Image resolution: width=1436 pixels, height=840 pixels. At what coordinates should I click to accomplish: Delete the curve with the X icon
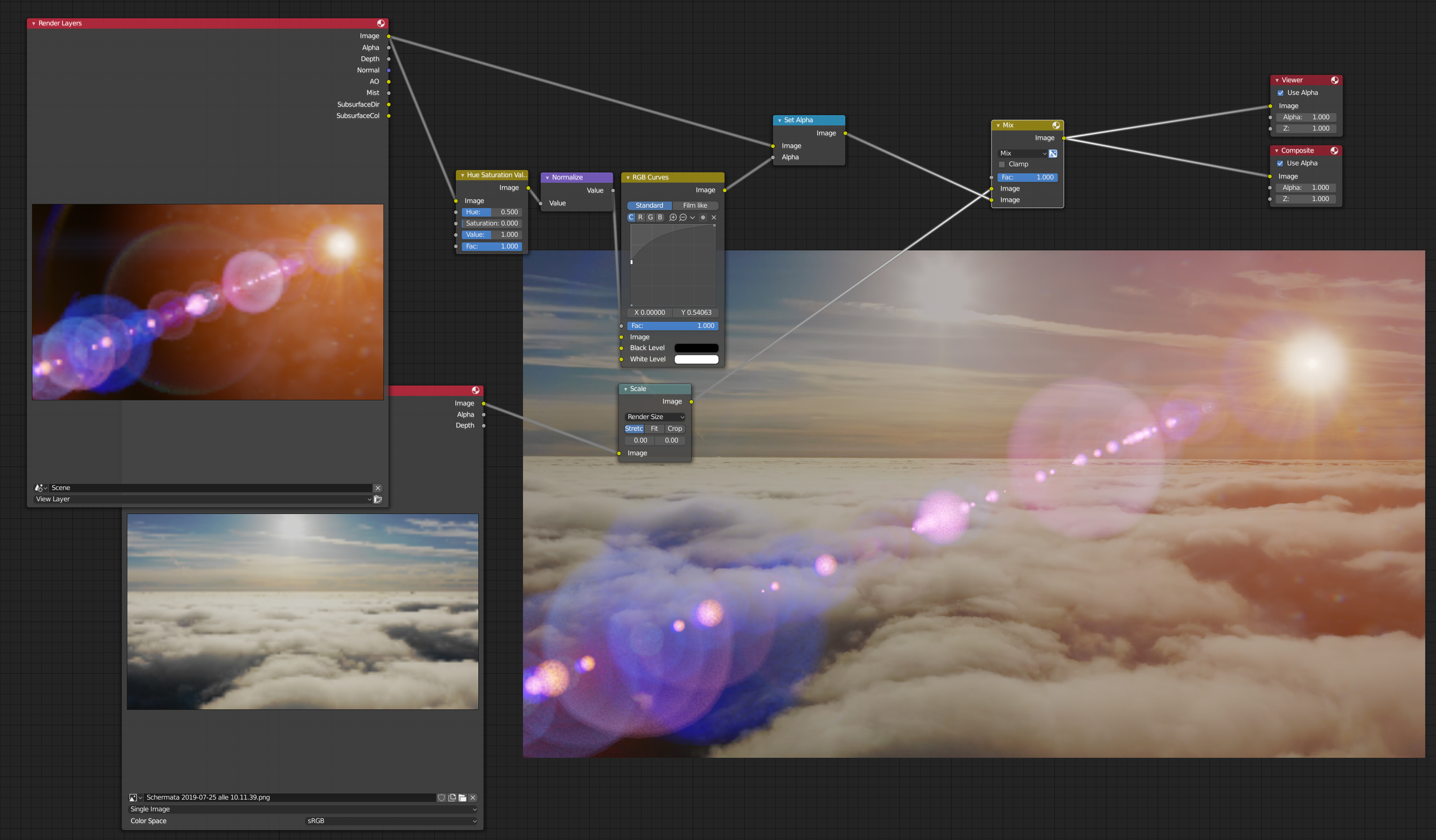coord(714,217)
